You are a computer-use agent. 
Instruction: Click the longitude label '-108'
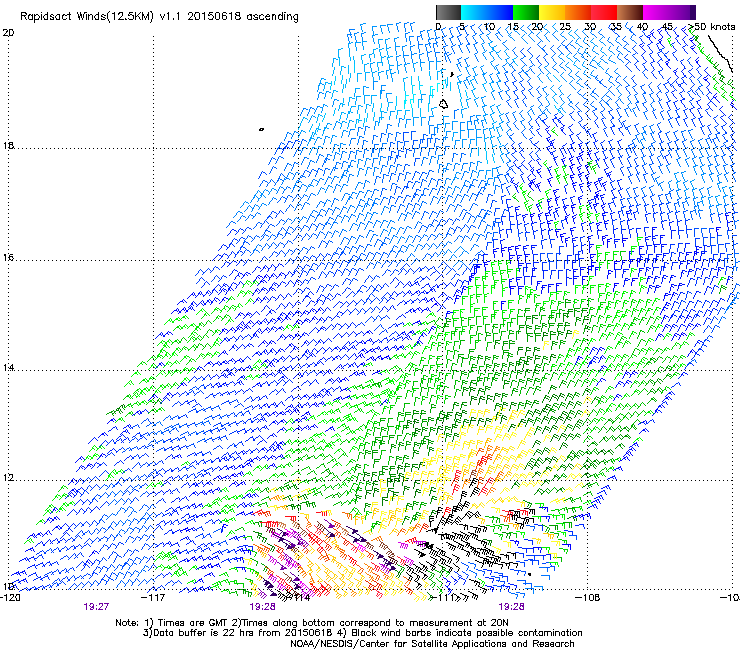[x=588, y=598]
